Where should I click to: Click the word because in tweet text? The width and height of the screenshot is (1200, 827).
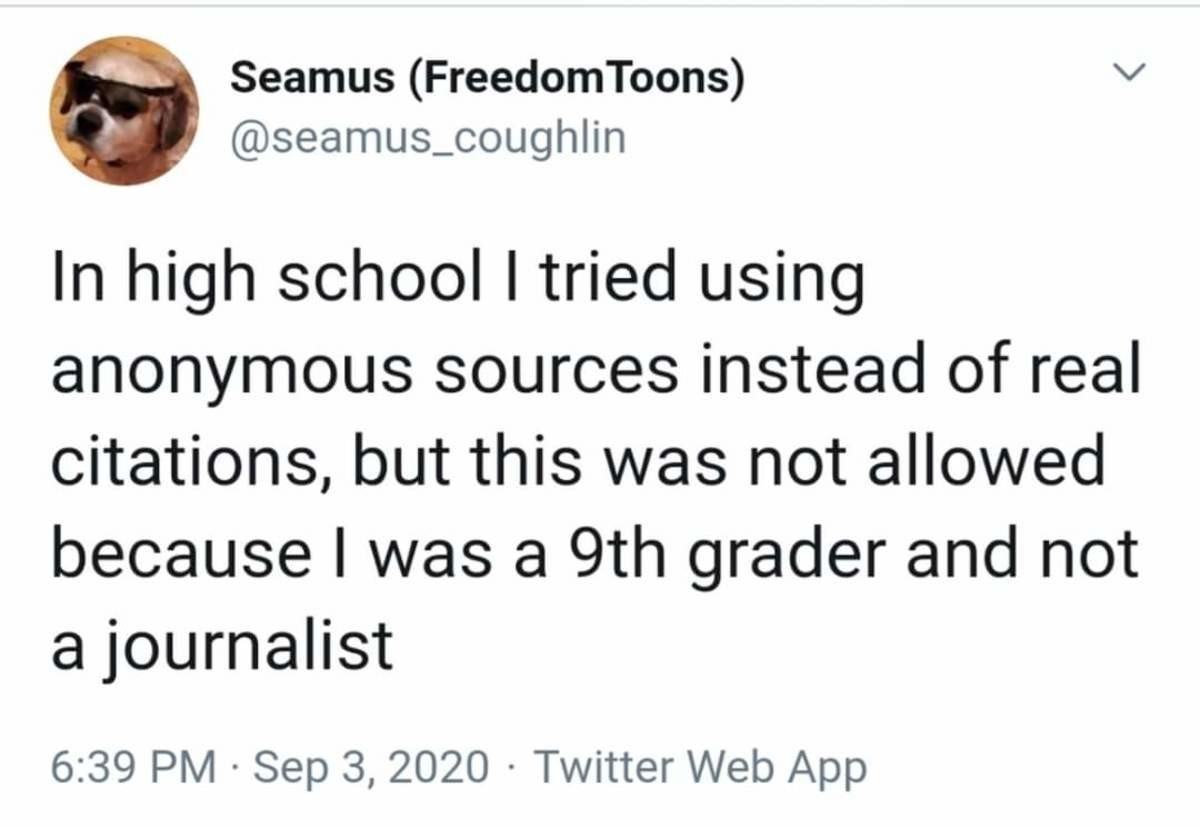point(180,553)
